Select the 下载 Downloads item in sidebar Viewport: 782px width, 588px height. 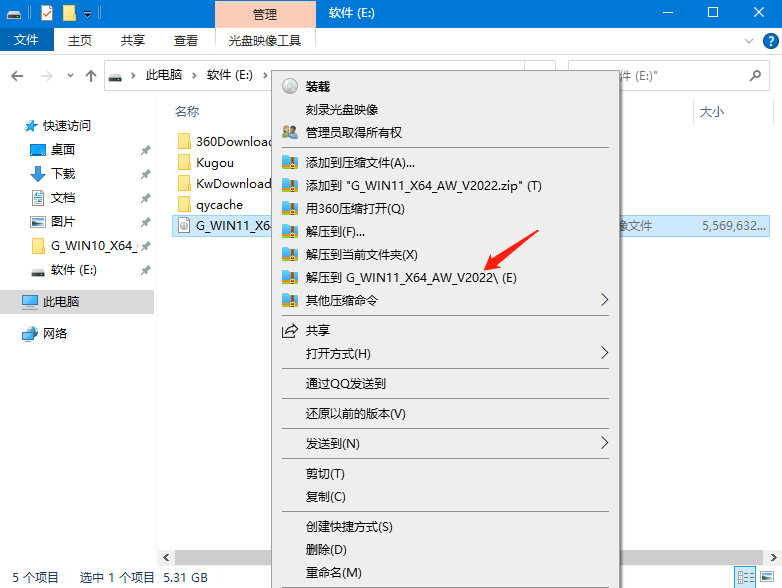63,173
